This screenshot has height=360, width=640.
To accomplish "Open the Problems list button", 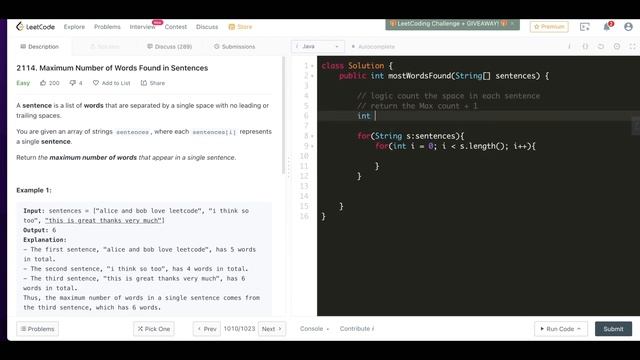I will [38, 329].
